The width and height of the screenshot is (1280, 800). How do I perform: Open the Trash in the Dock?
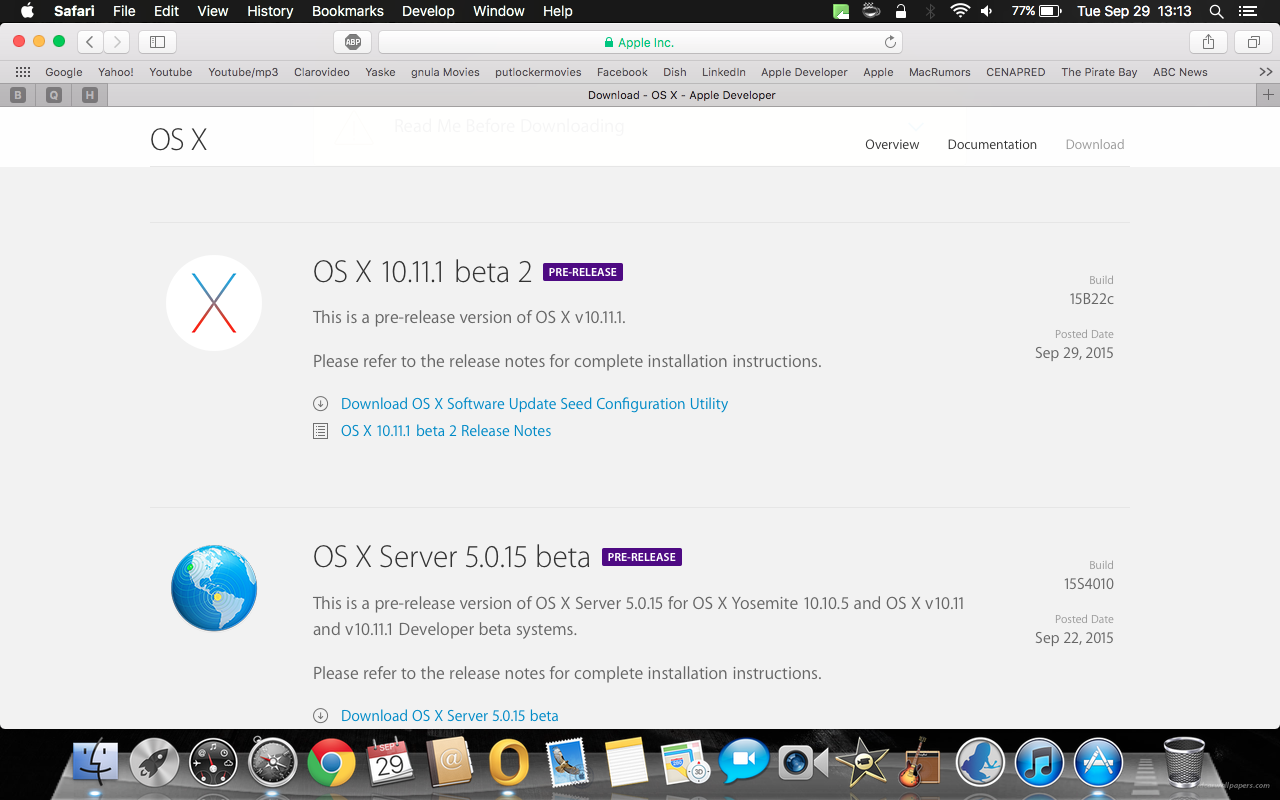pos(1185,764)
